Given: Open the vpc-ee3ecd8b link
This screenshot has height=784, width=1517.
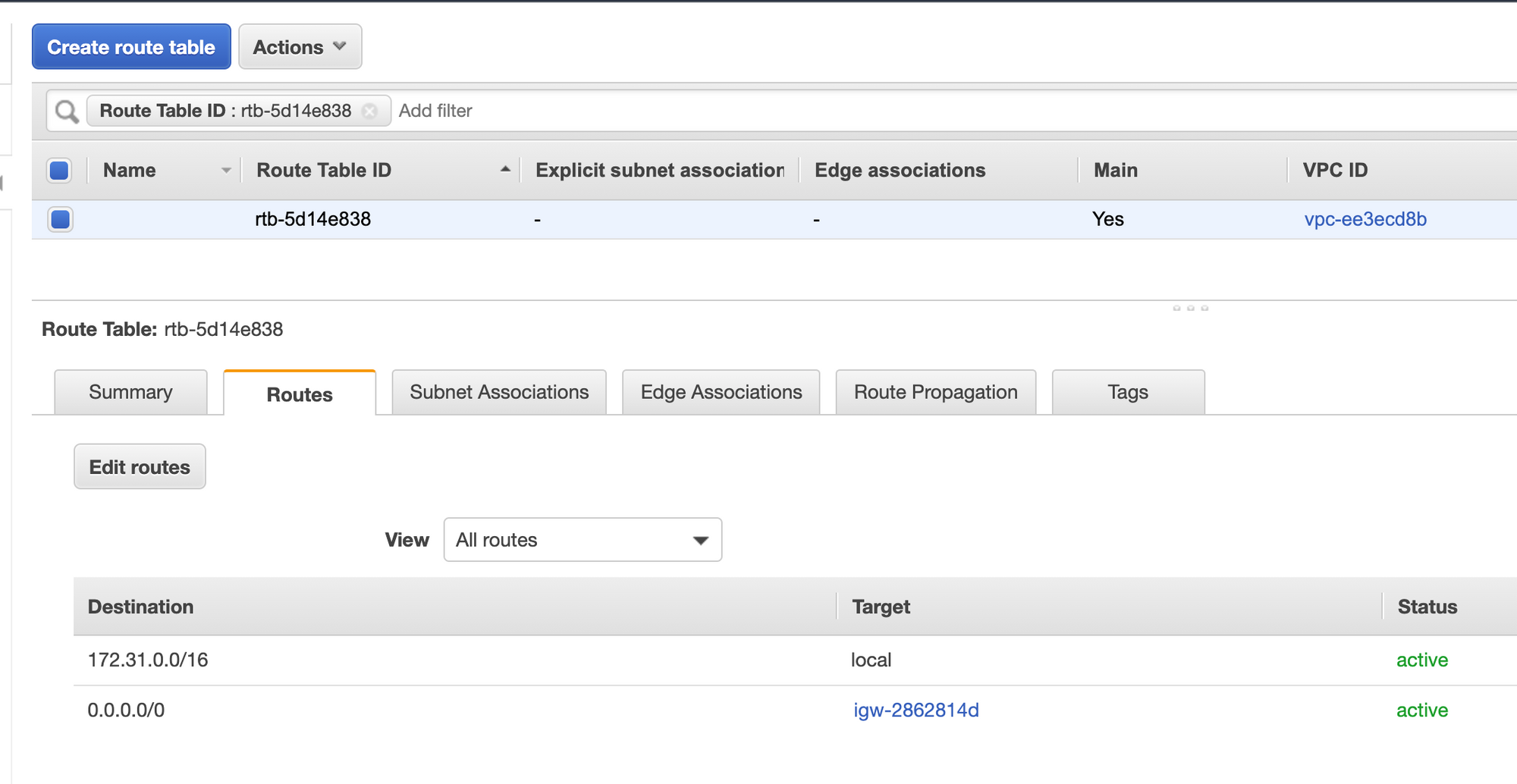Looking at the screenshot, I should 1365,219.
